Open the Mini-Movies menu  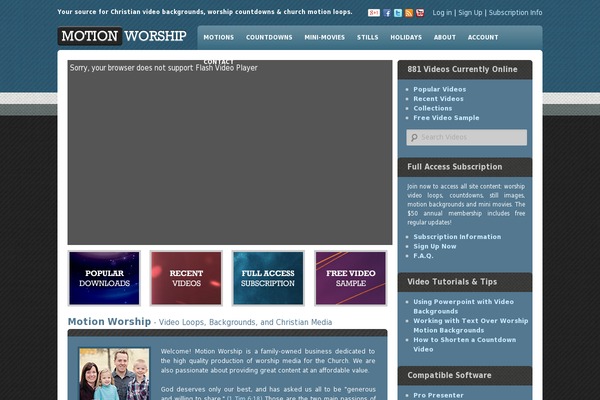point(324,38)
